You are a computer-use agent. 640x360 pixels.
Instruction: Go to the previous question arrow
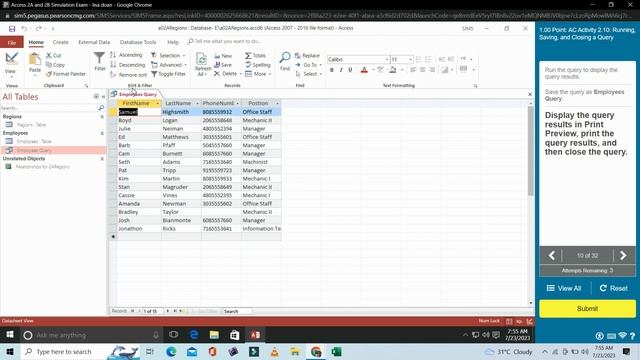click(x=551, y=256)
